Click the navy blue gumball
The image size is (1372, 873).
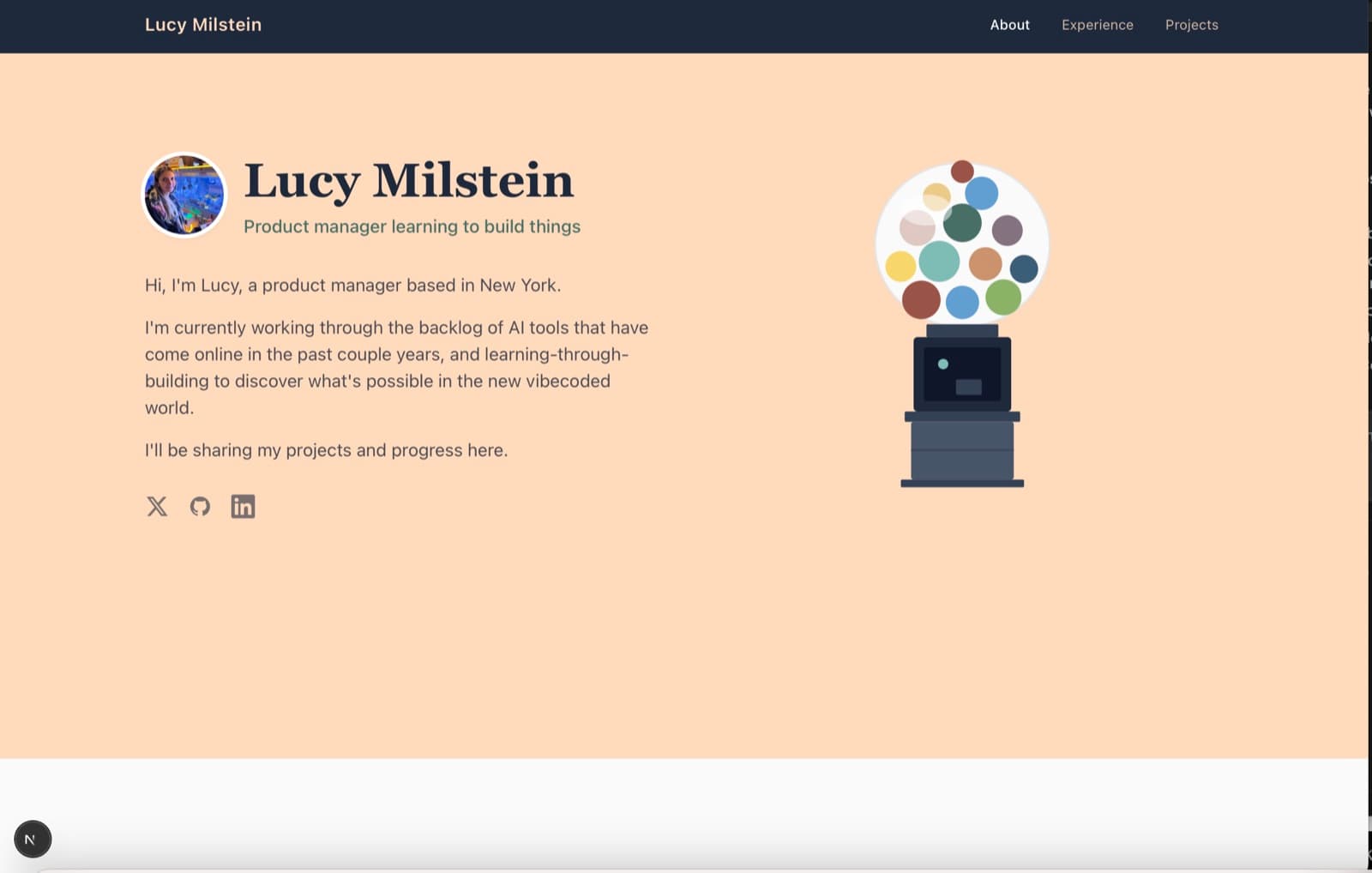[1024, 269]
